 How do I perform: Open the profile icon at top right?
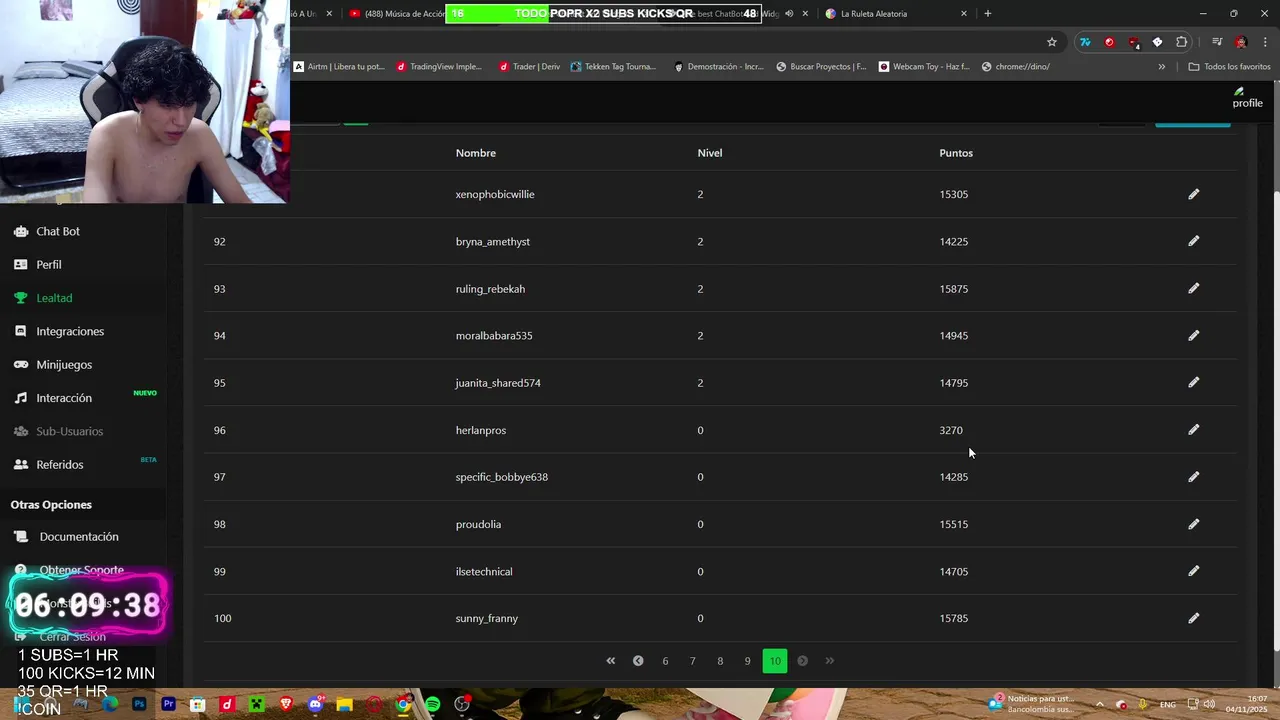click(1247, 97)
